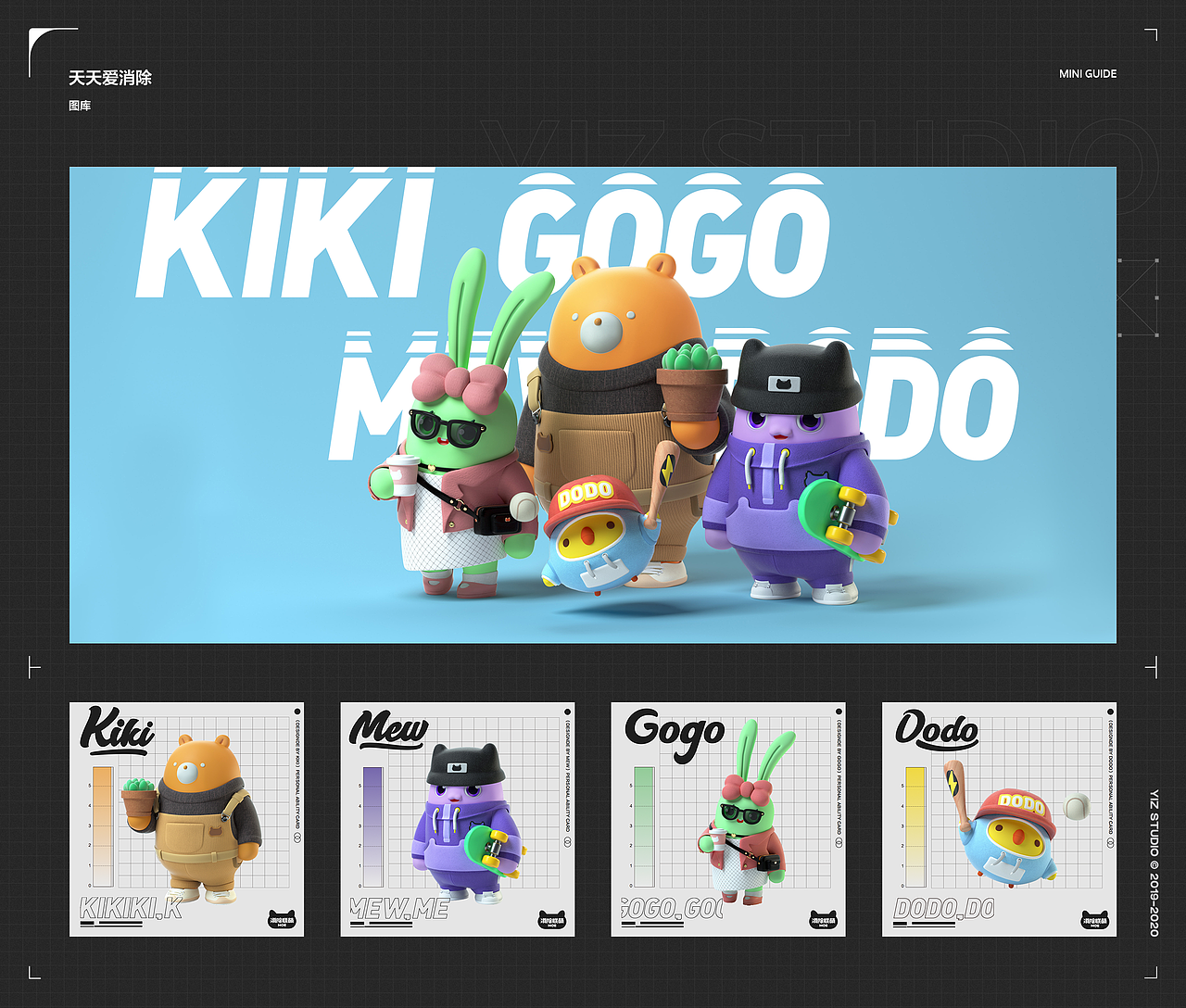Click the outlined "KIKIKI.K" text
The width and height of the screenshot is (1186, 1008).
tap(131, 908)
